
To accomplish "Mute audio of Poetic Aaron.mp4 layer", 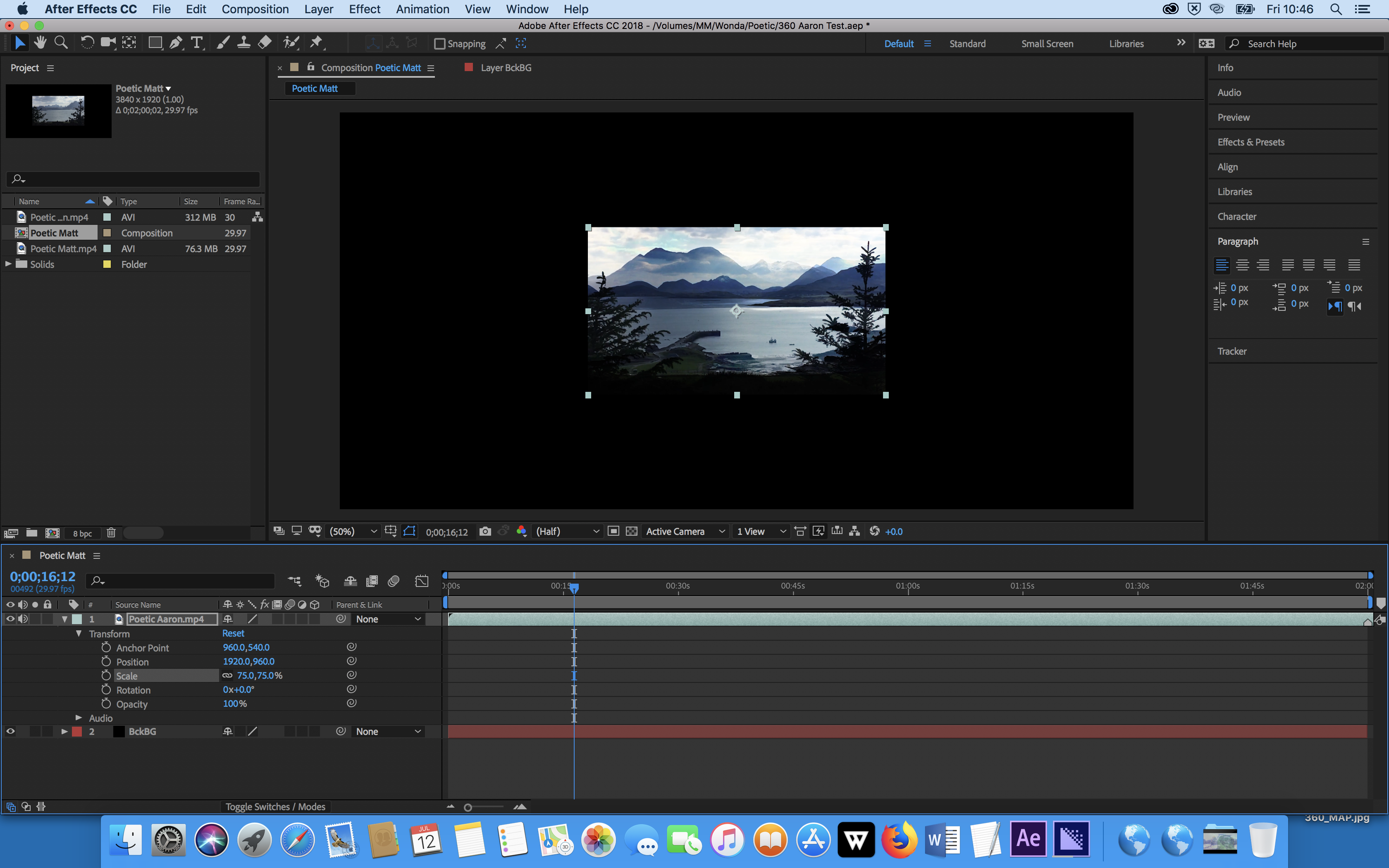I will pos(23,619).
